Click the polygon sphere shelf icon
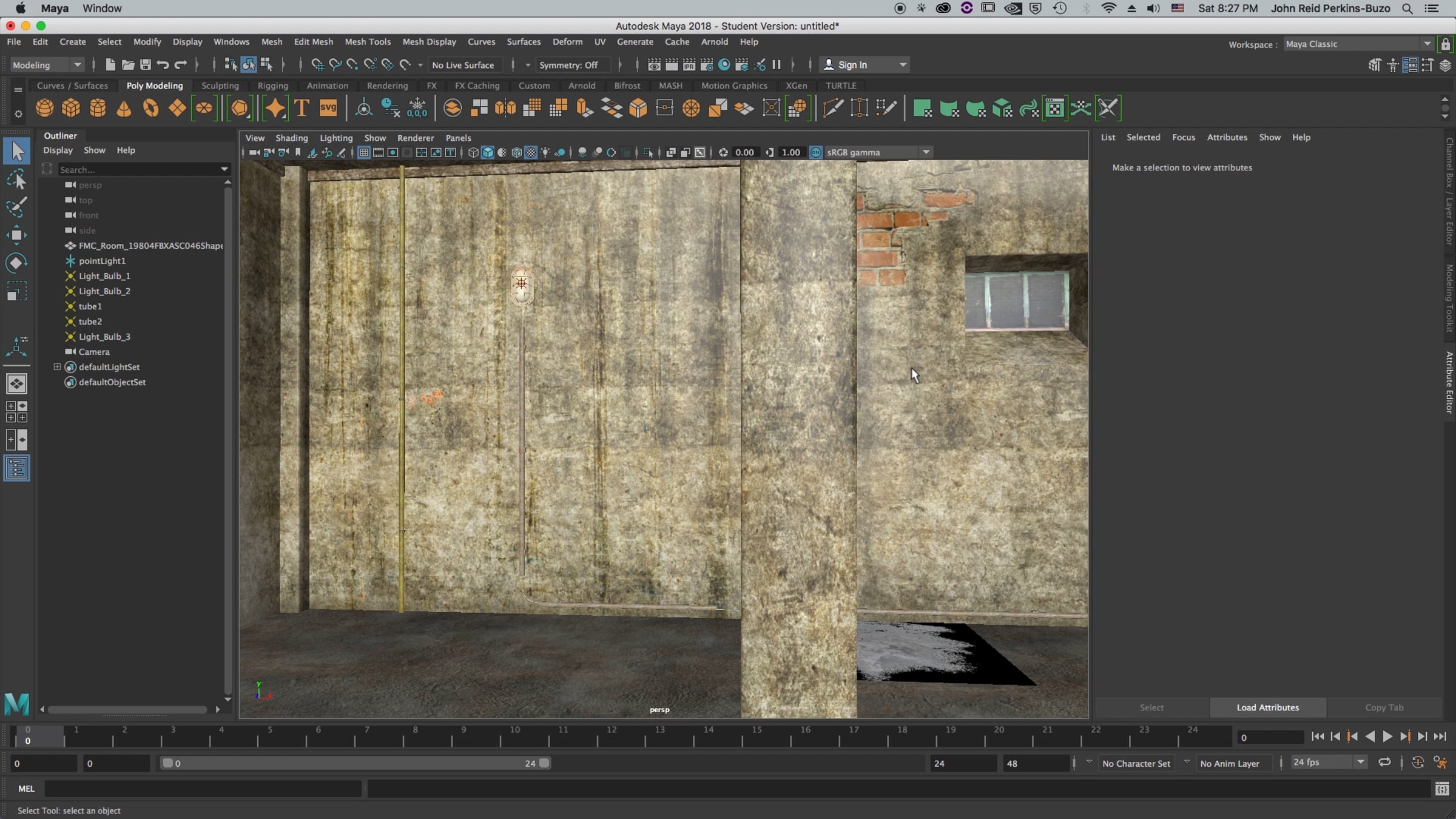Screen dimensions: 1456x819 point(44,109)
